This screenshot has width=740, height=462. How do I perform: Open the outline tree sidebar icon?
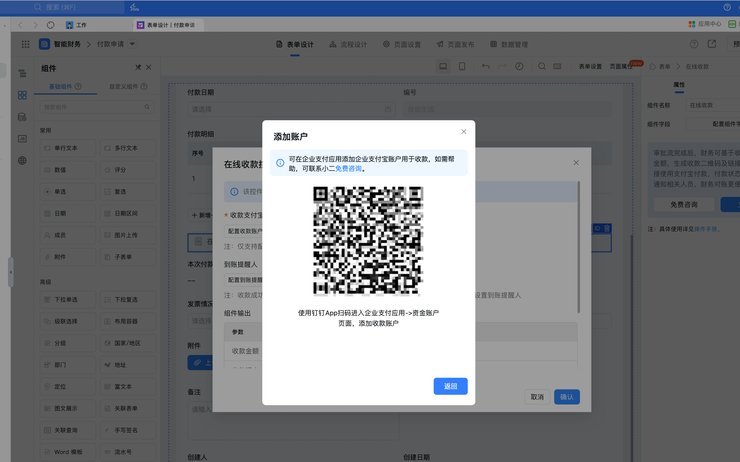[22, 73]
